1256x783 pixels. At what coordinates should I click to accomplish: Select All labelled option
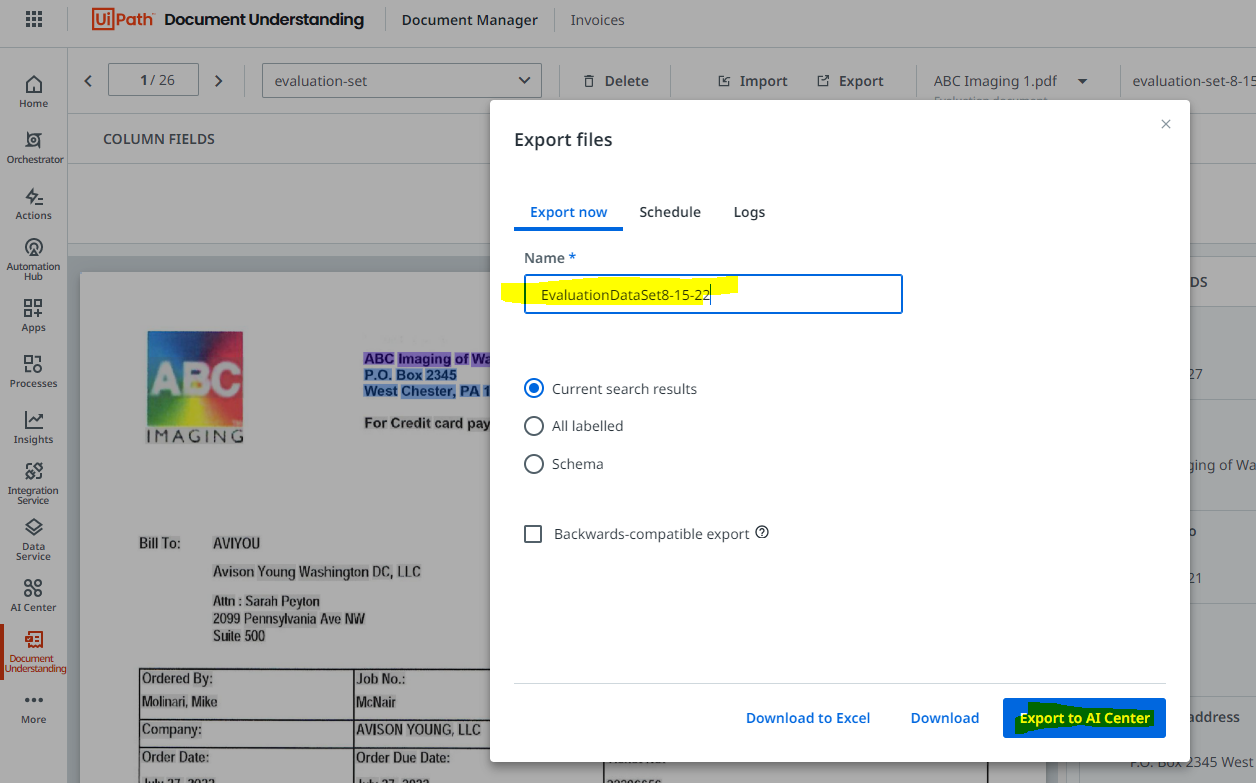click(534, 426)
